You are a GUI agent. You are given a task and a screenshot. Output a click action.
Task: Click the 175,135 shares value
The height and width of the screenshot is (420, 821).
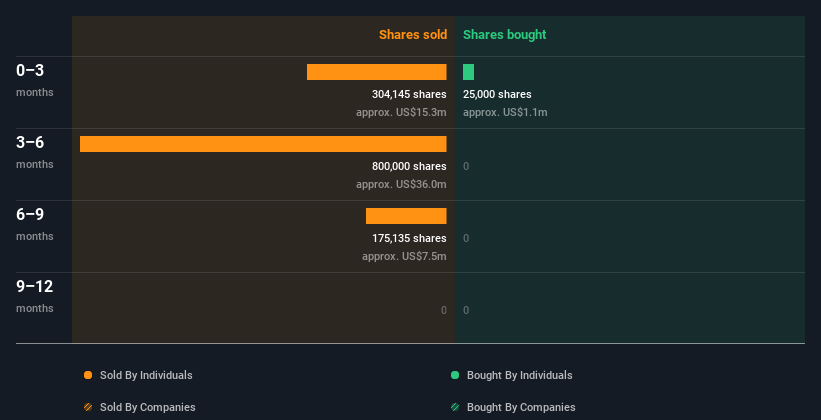(409, 238)
